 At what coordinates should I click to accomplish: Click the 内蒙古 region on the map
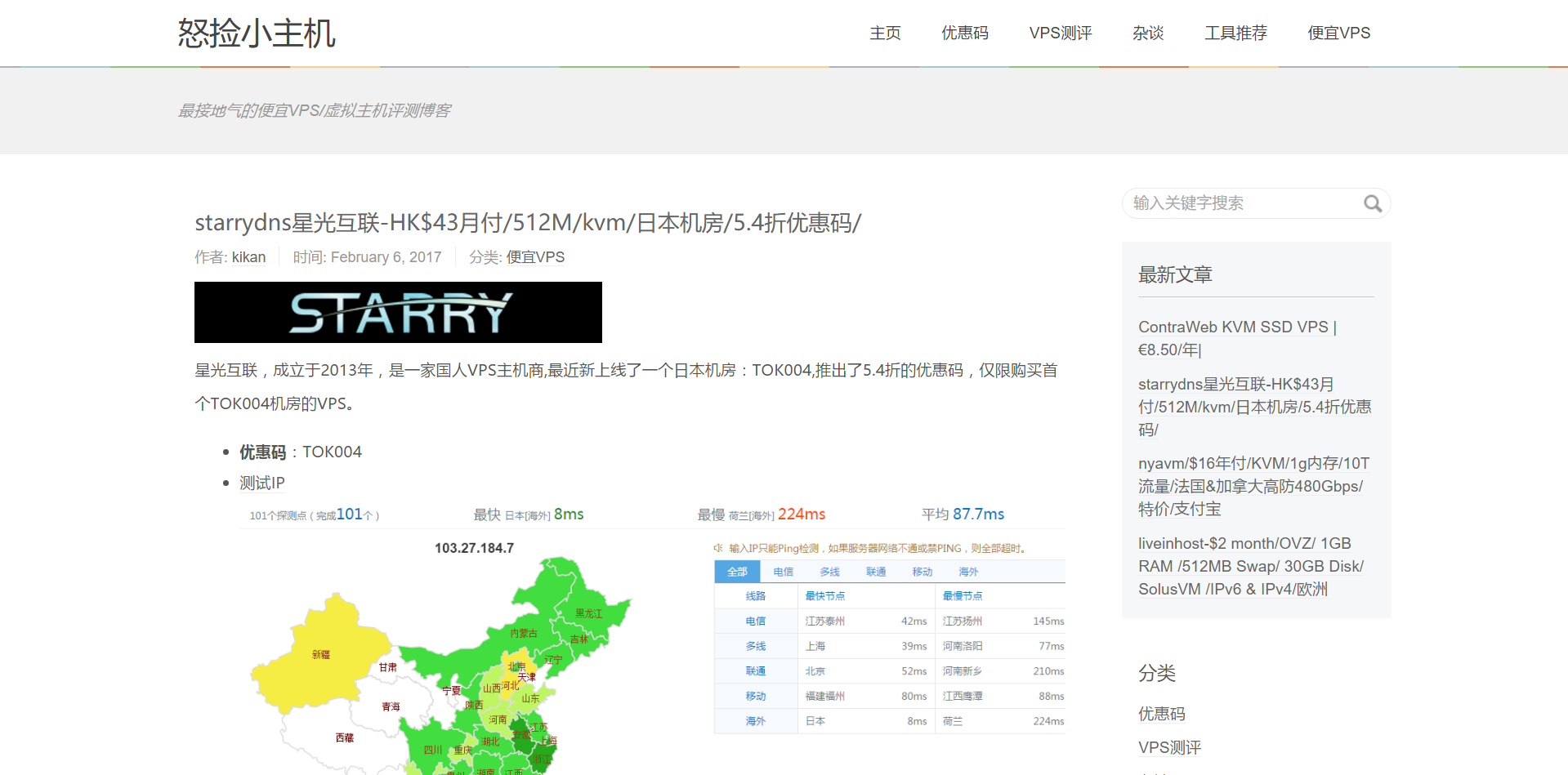point(524,633)
